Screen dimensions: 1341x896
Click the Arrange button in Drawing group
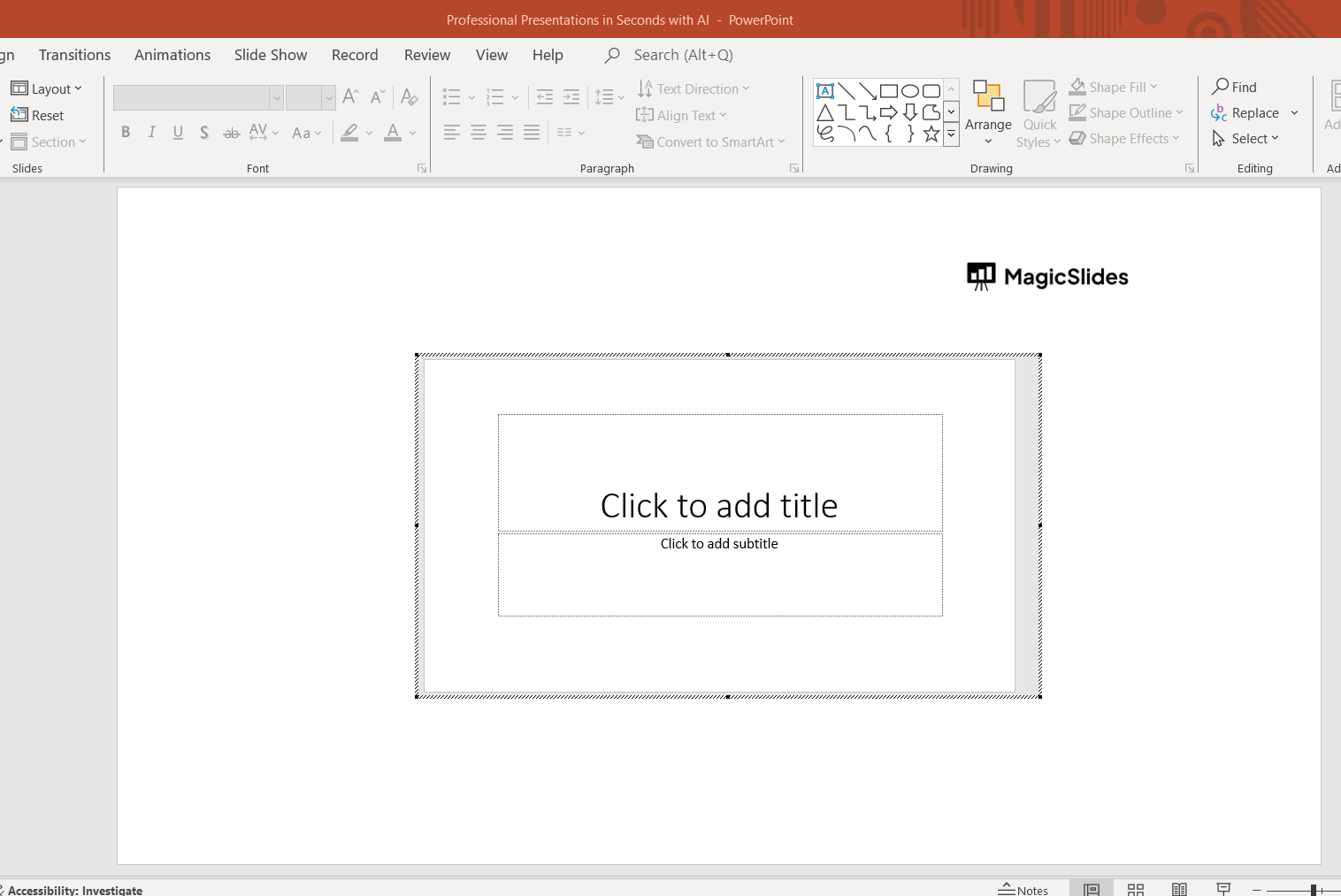point(988,113)
